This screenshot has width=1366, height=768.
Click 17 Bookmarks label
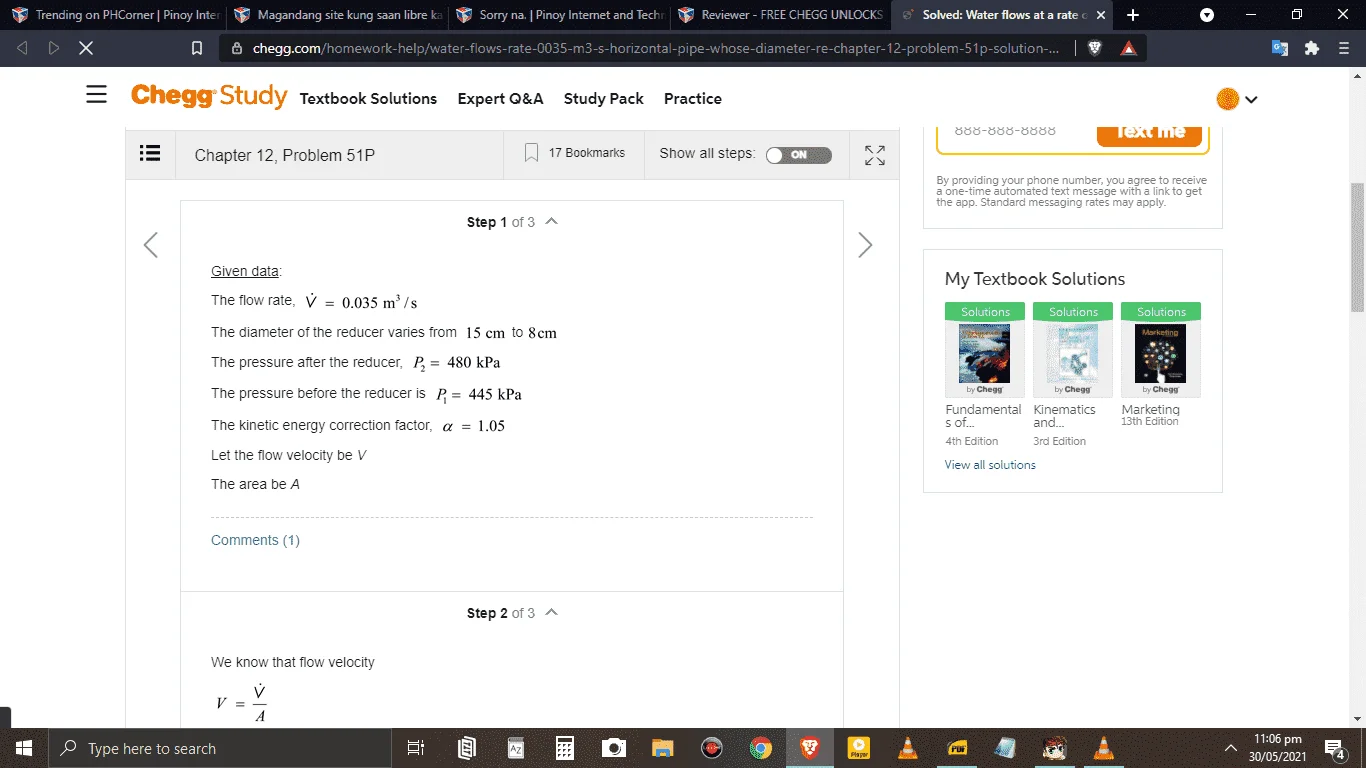tap(586, 153)
